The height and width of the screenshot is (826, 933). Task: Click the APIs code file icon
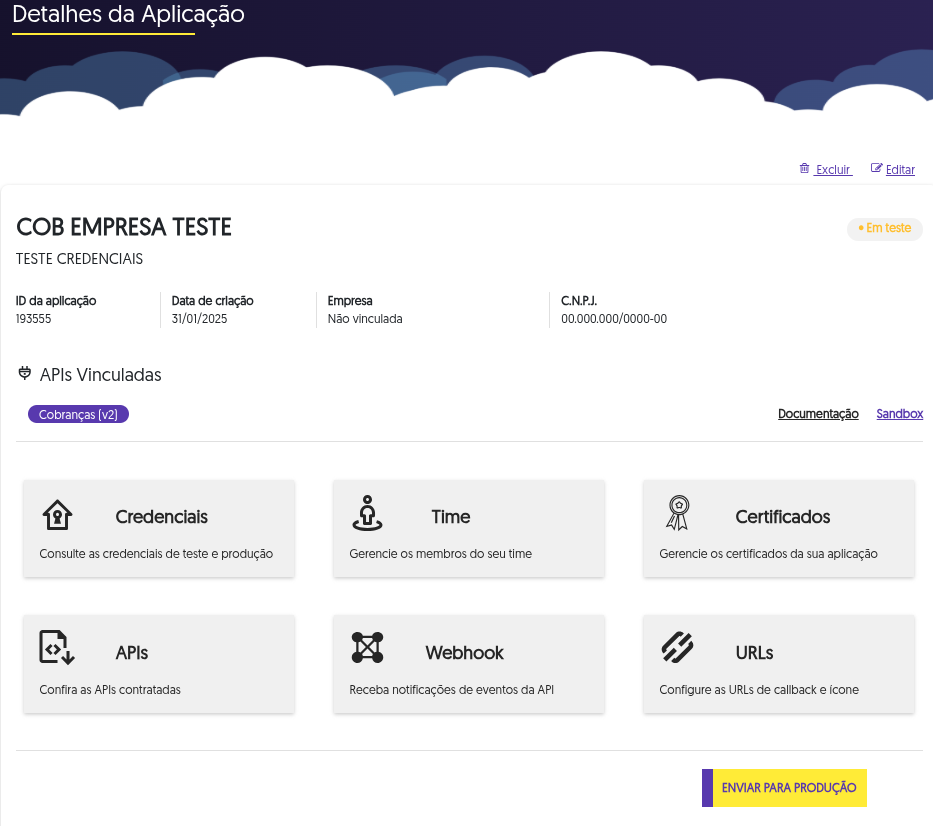(x=57, y=647)
